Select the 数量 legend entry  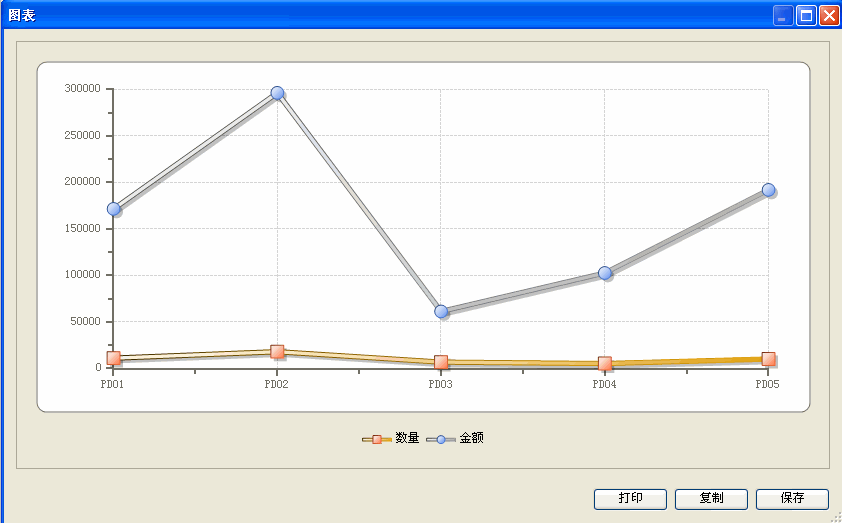pyautogui.click(x=390, y=439)
